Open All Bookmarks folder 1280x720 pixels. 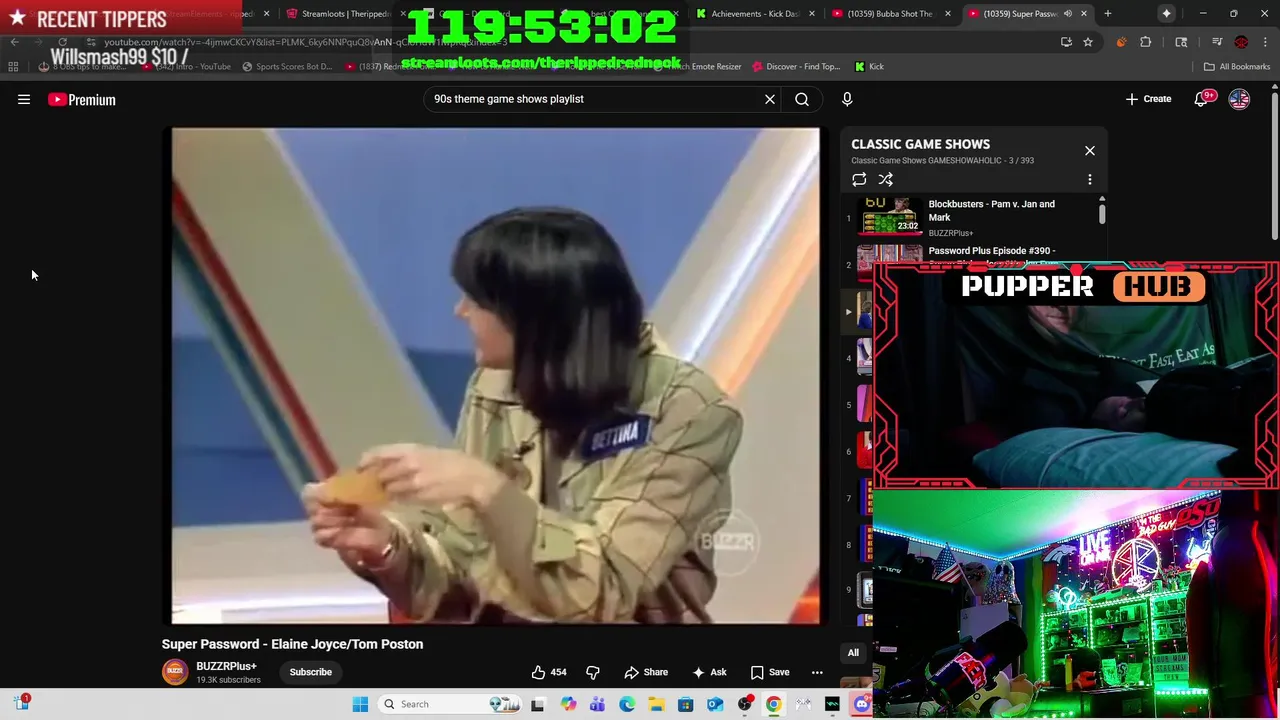tap(1237, 67)
